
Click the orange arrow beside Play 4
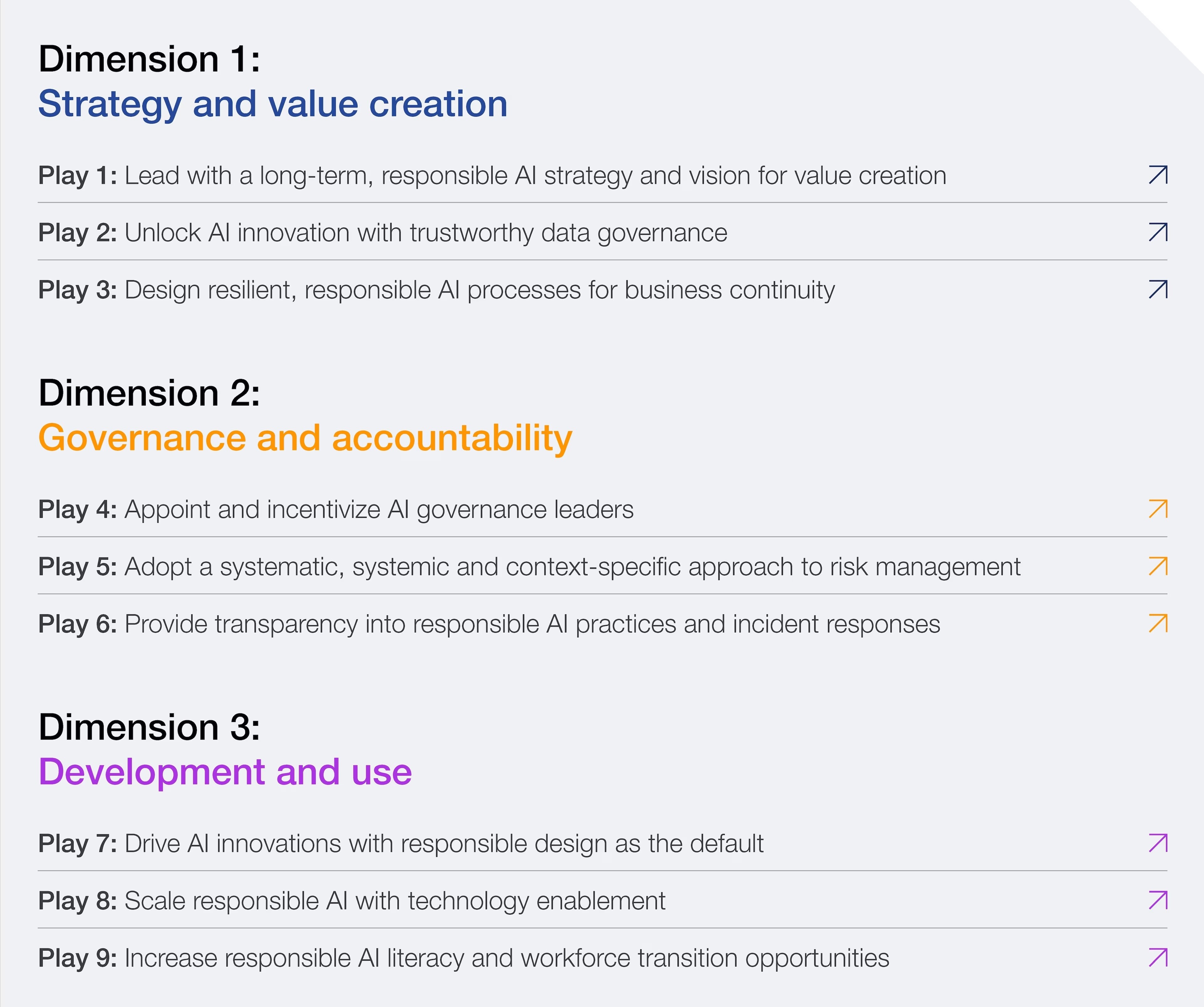pyautogui.click(x=1158, y=509)
